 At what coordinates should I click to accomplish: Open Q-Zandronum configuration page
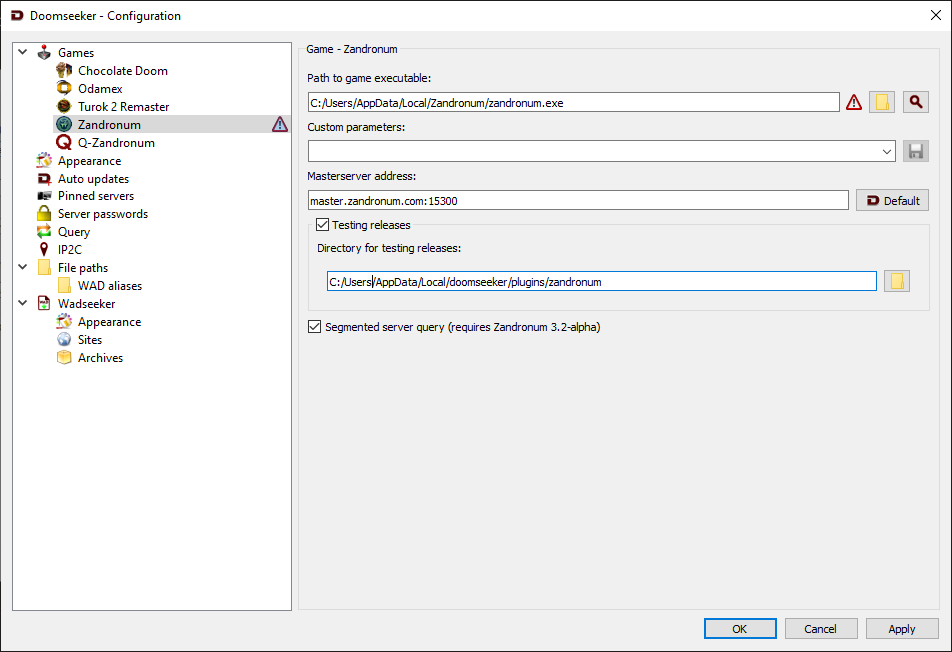point(117,143)
